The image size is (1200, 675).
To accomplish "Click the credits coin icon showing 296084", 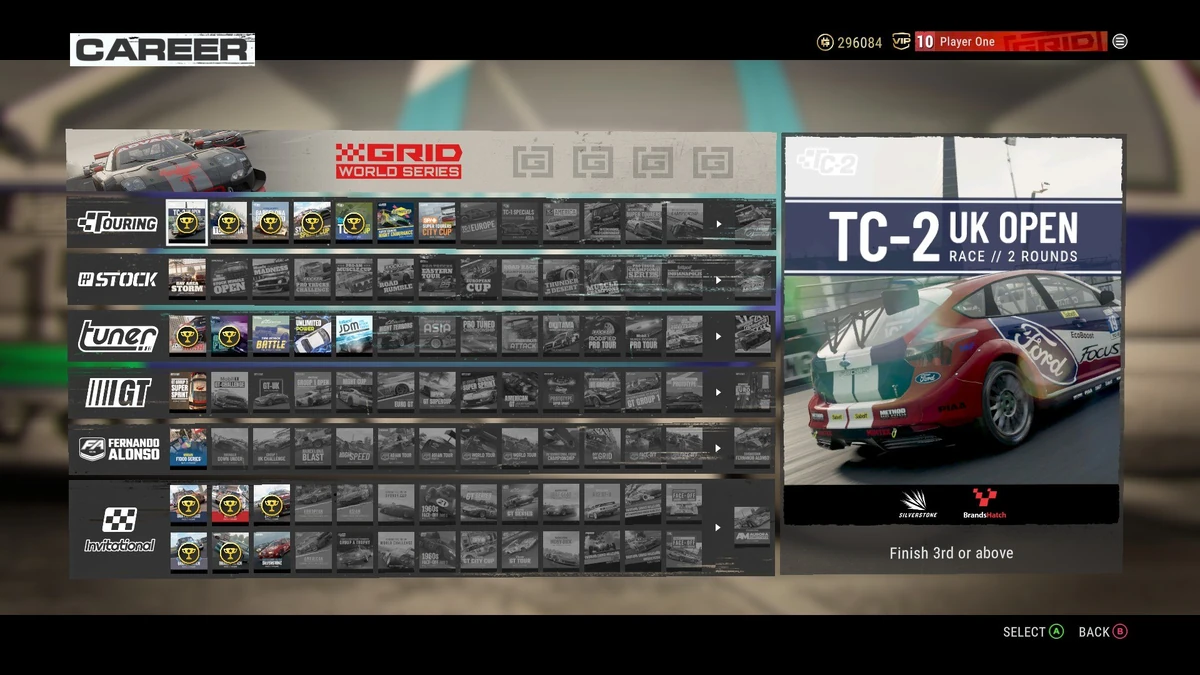I will [x=825, y=43].
